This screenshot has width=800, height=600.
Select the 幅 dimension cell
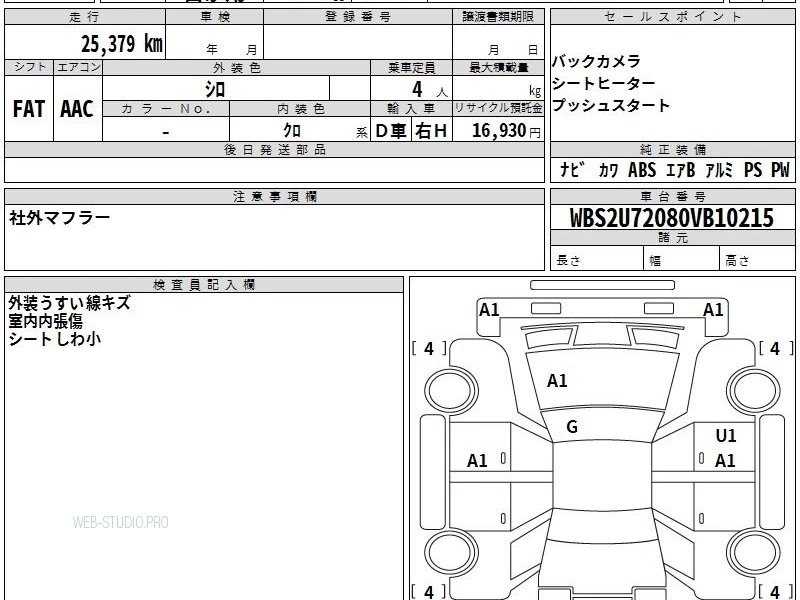tap(682, 258)
